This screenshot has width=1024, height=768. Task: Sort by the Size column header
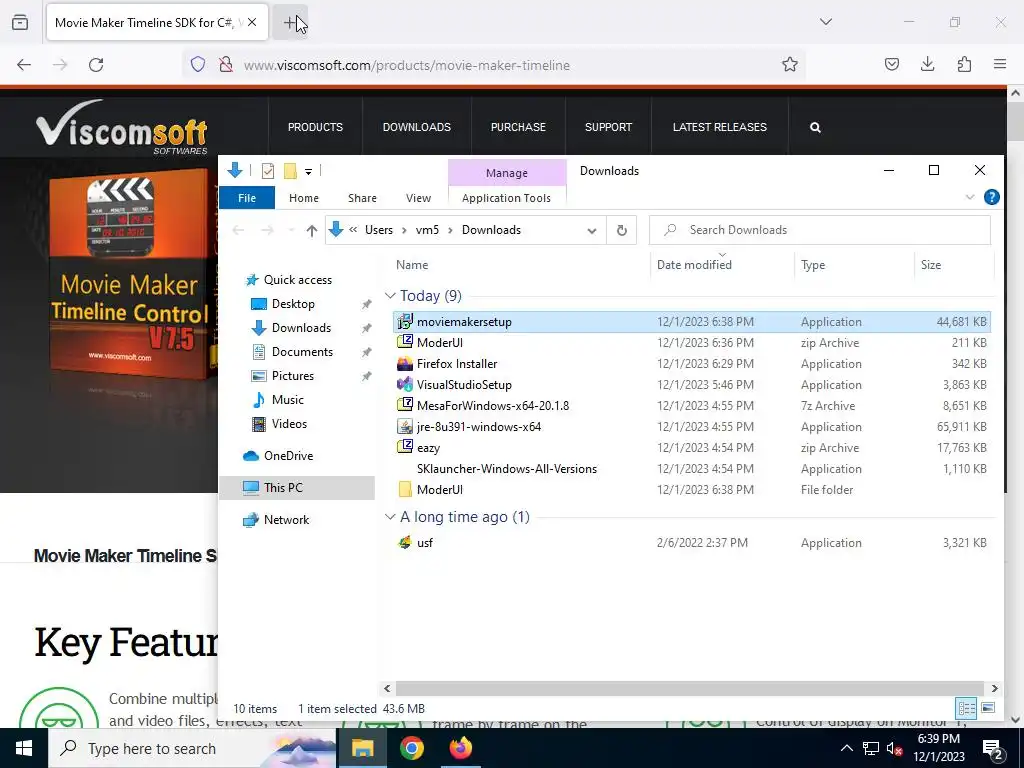click(931, 265)
